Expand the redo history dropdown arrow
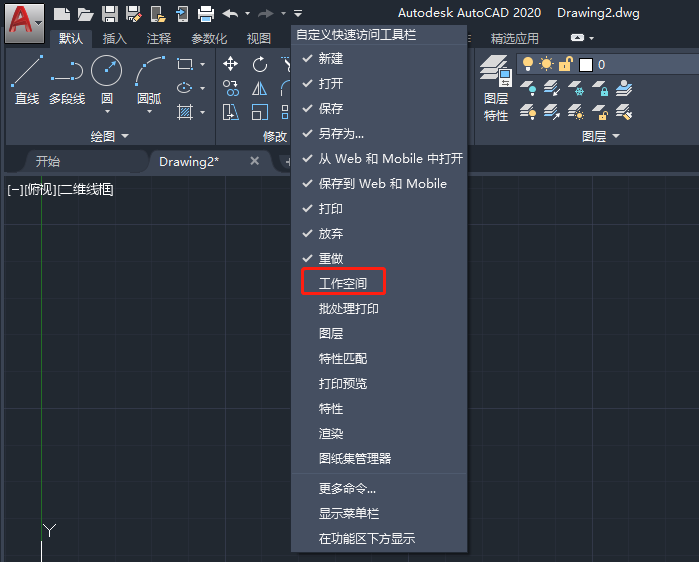 [283, 14]
